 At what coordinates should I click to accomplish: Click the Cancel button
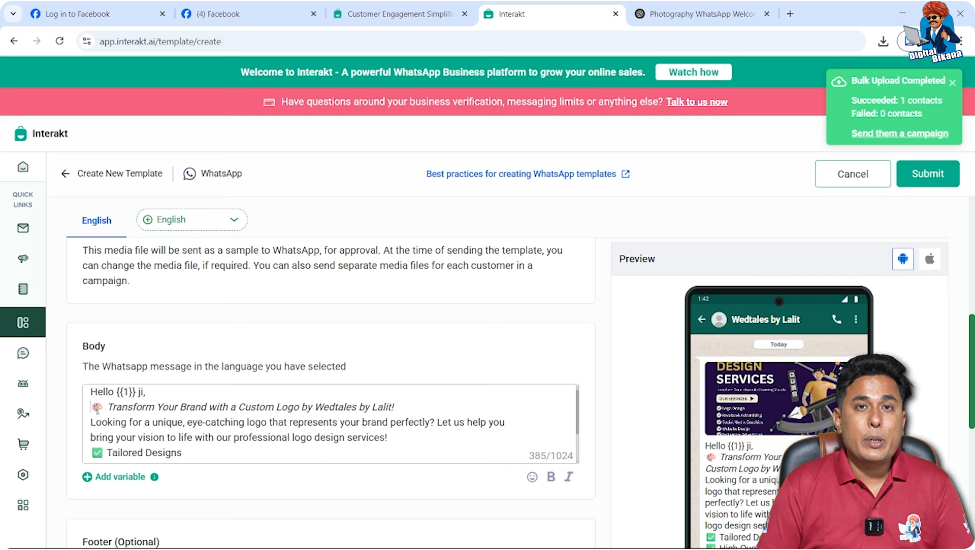pos(853,174)
